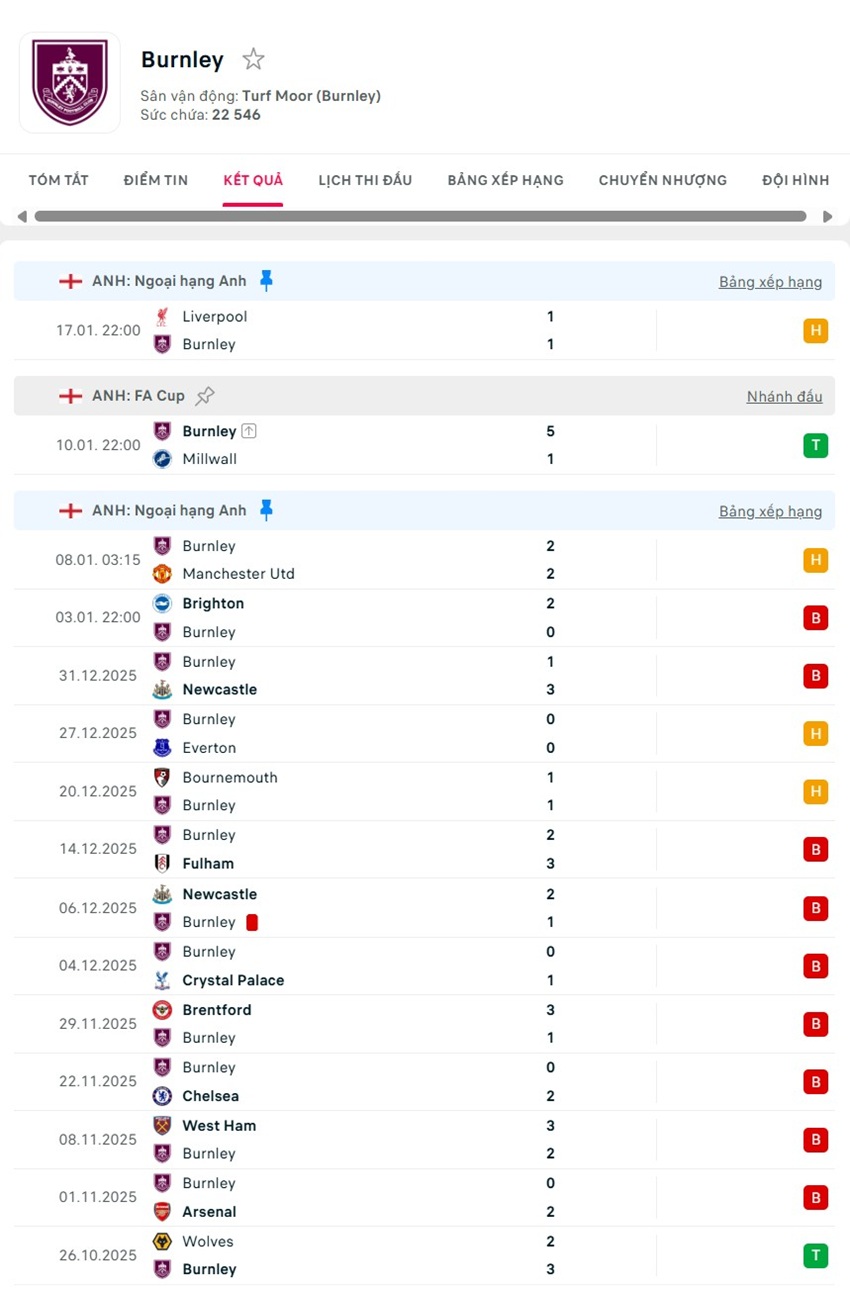Switch to the LỊCH THI ĐẤU tab
The image size is (850, 1292).
(x=365, y=180)
